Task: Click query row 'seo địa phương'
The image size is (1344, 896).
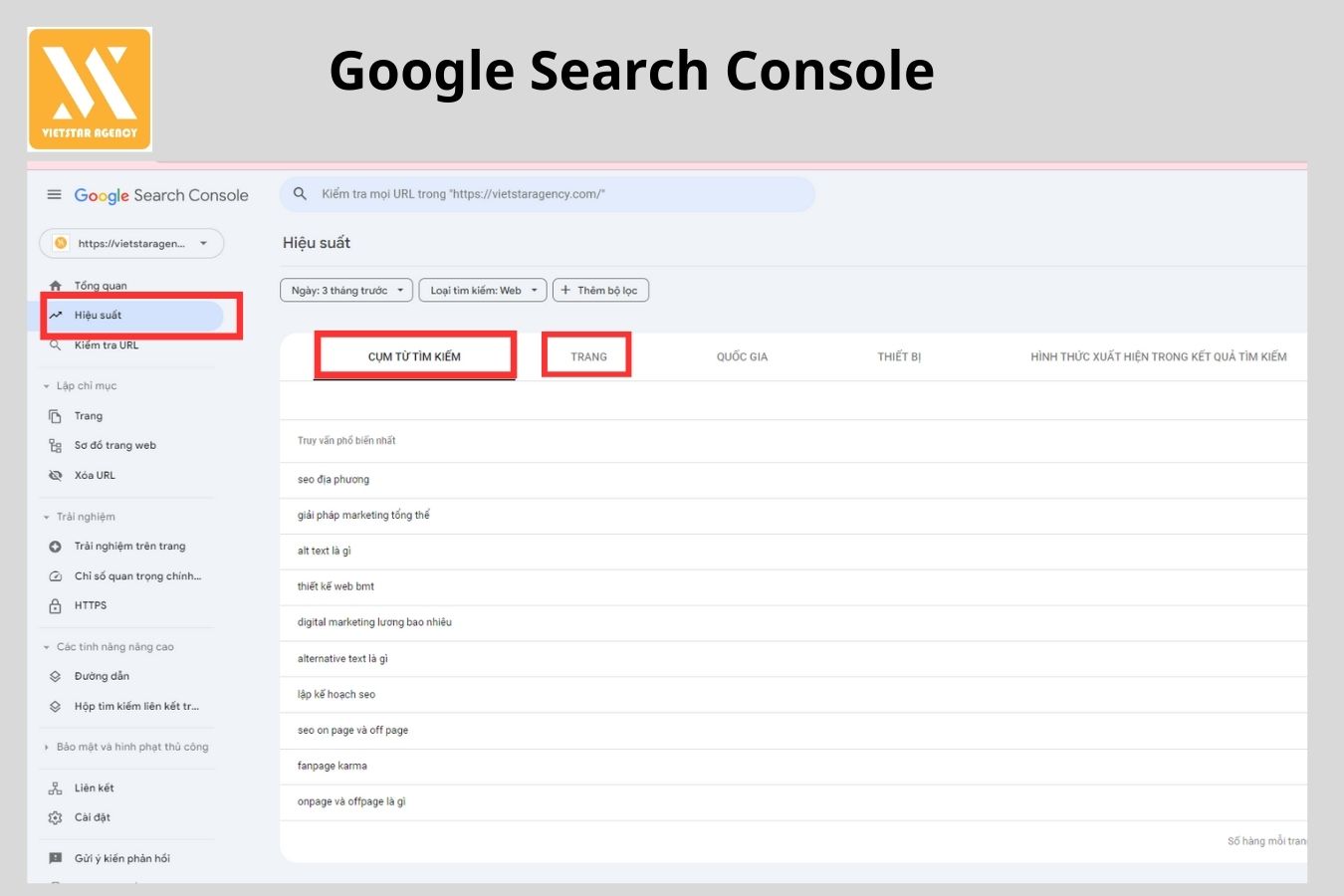Action: [x=793, y=480]
